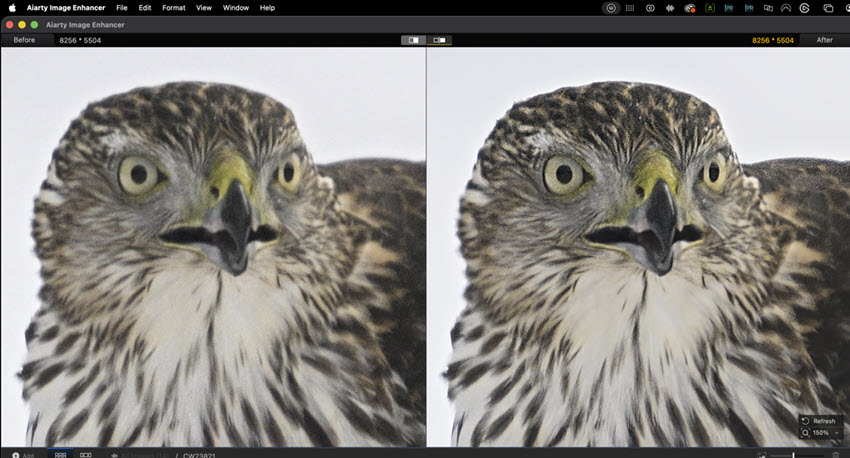Image resolution: width=850 pixels, height=458 pixels.
Task: Open the Window menu
Action: (x=236, y=8)
